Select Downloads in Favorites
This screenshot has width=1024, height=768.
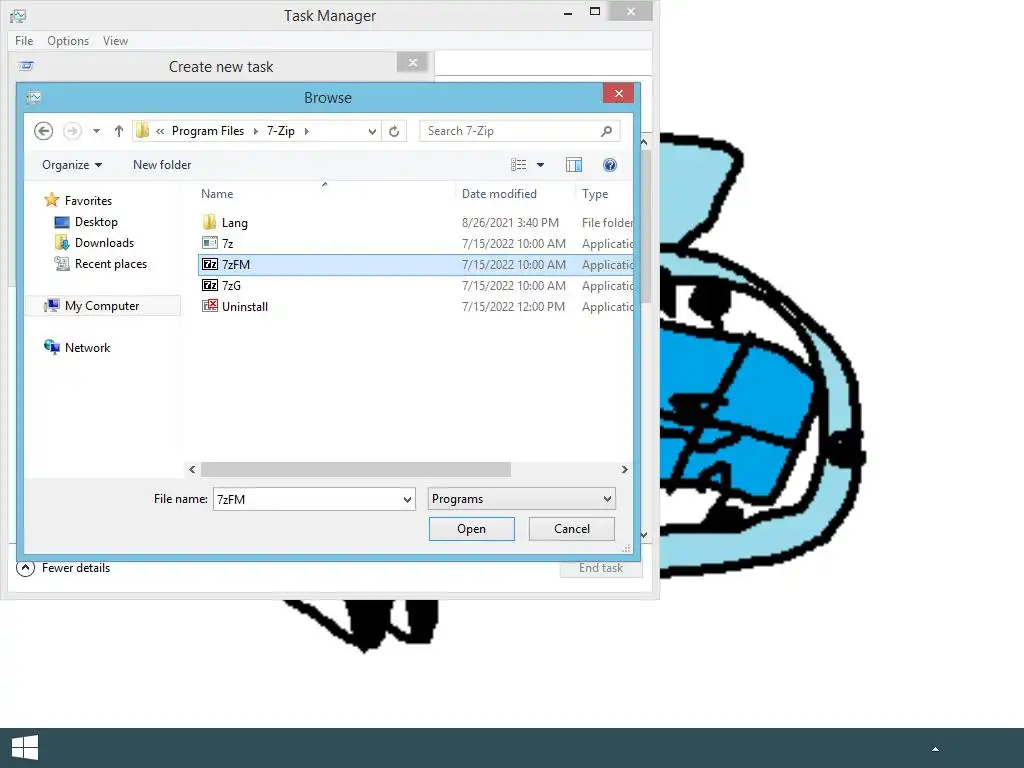coord(95,243)
